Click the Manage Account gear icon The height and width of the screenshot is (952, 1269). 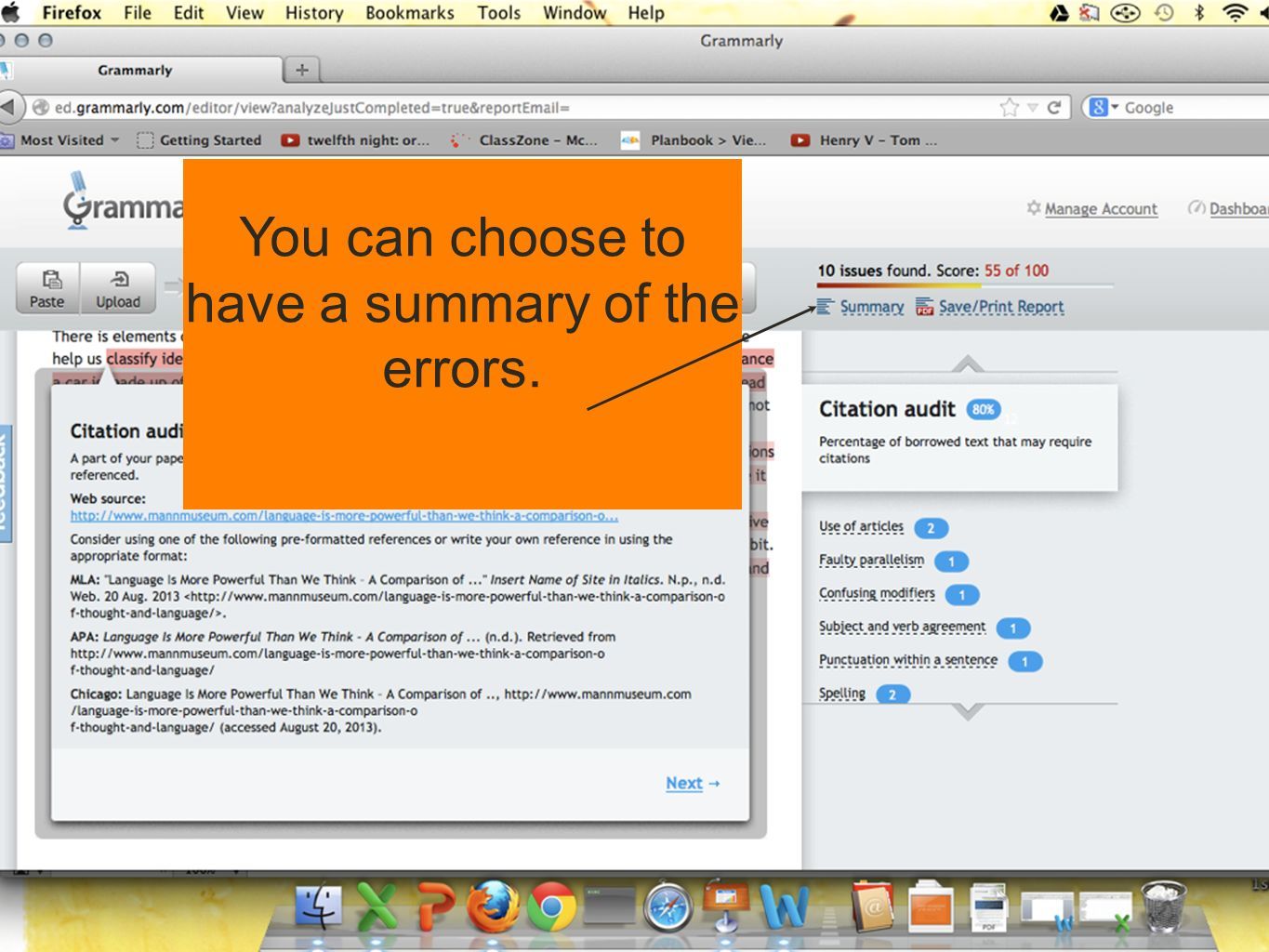(x=1034, y=208)
